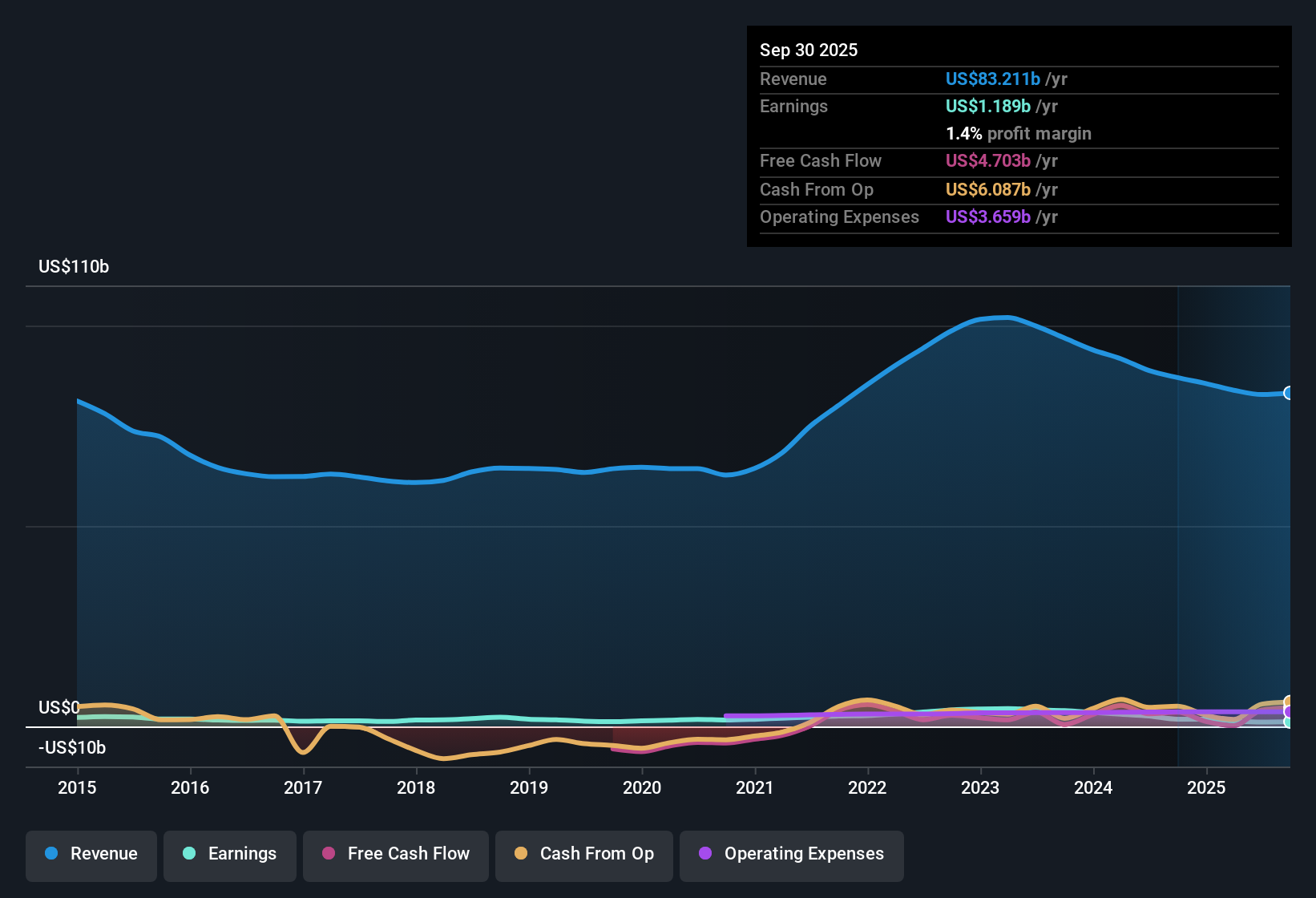
Task: Click the US$83.211b revenue value
Action: point(991,79)
